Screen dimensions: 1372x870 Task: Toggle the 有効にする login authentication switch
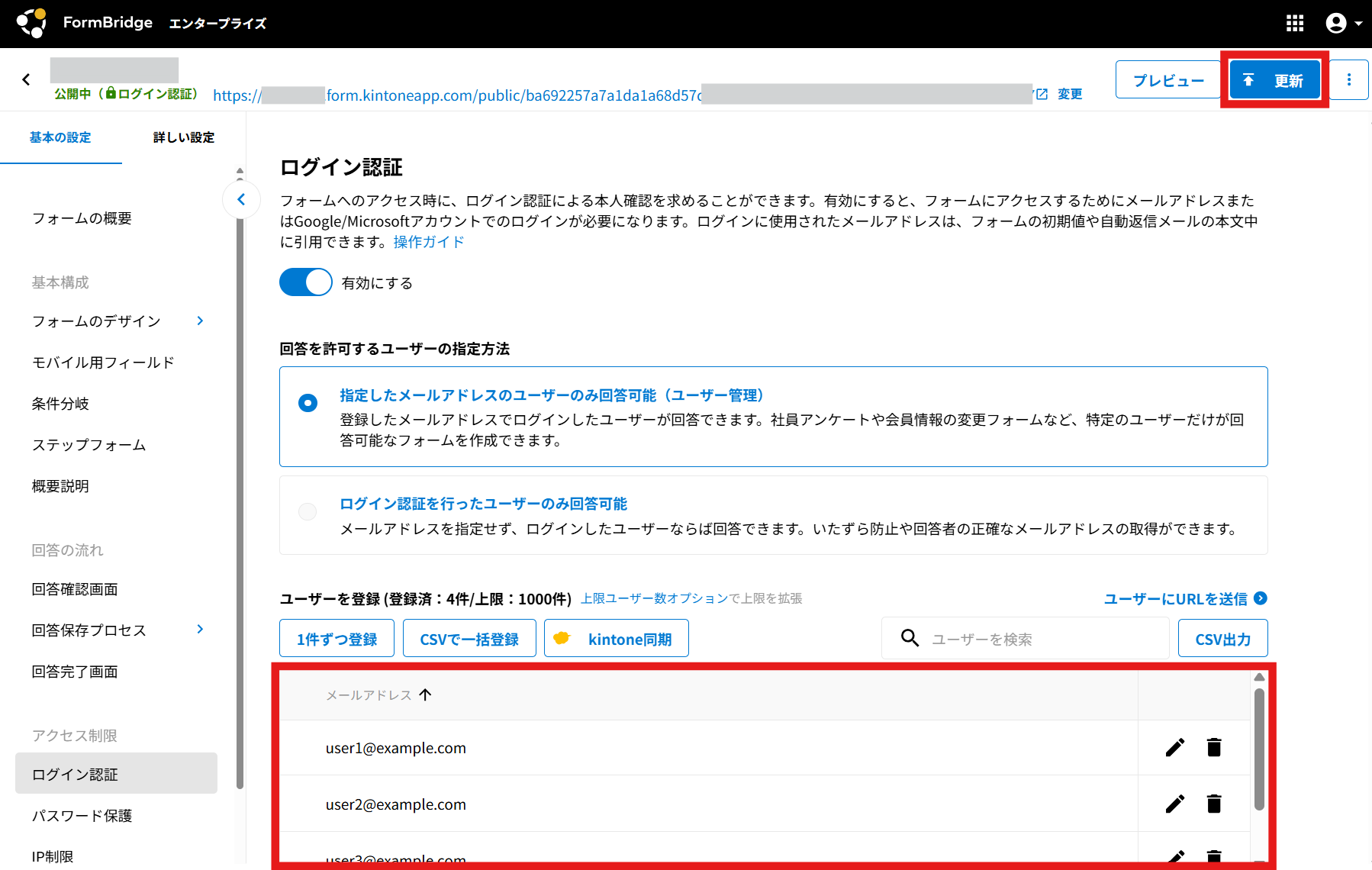[306, 282]
